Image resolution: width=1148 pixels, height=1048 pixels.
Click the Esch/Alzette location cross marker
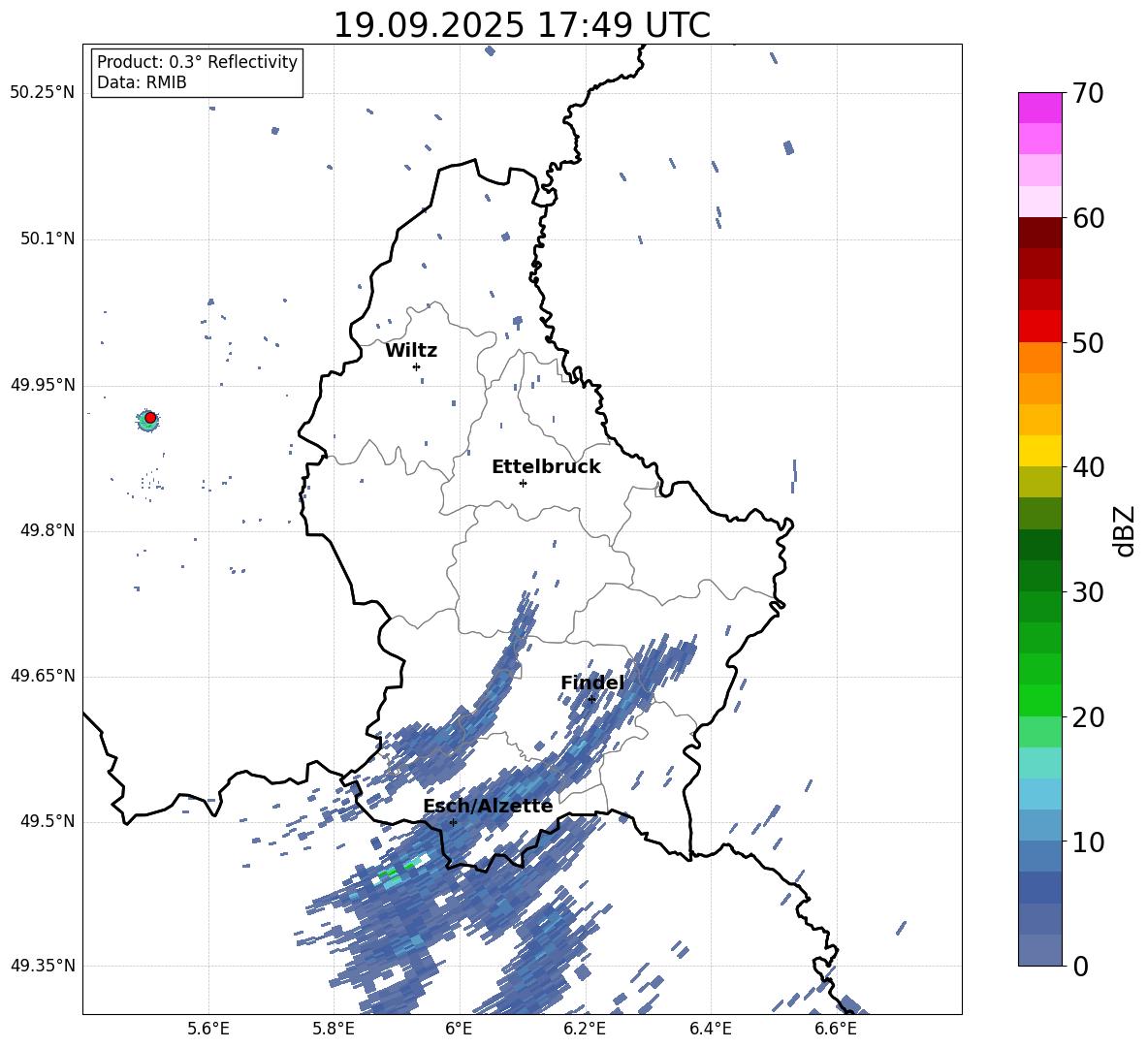tap(453, 822)
